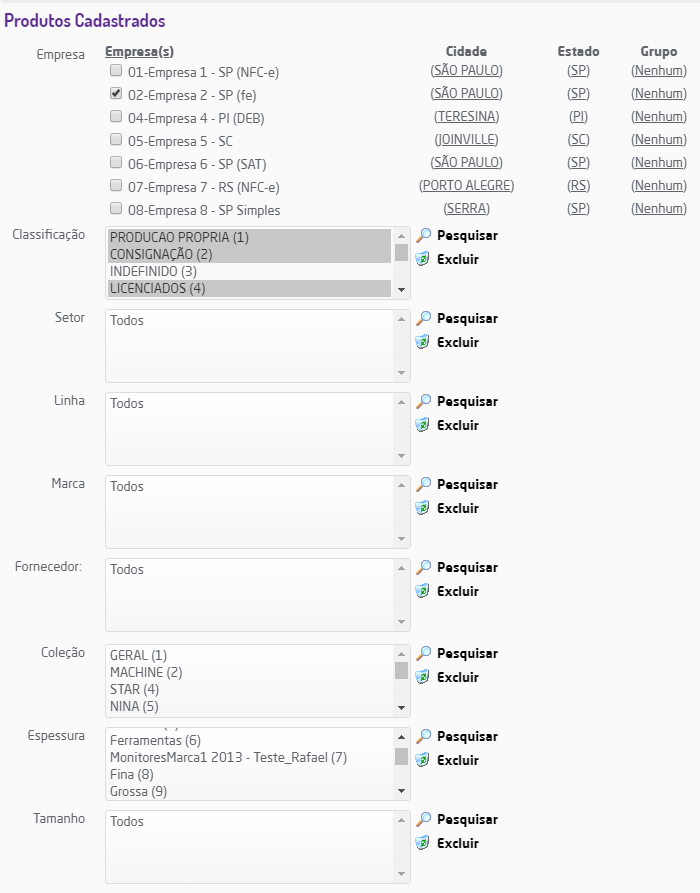
Task: Click the Pesquisar magnifier icon for Setor
Action: click(x=424, y=318)
